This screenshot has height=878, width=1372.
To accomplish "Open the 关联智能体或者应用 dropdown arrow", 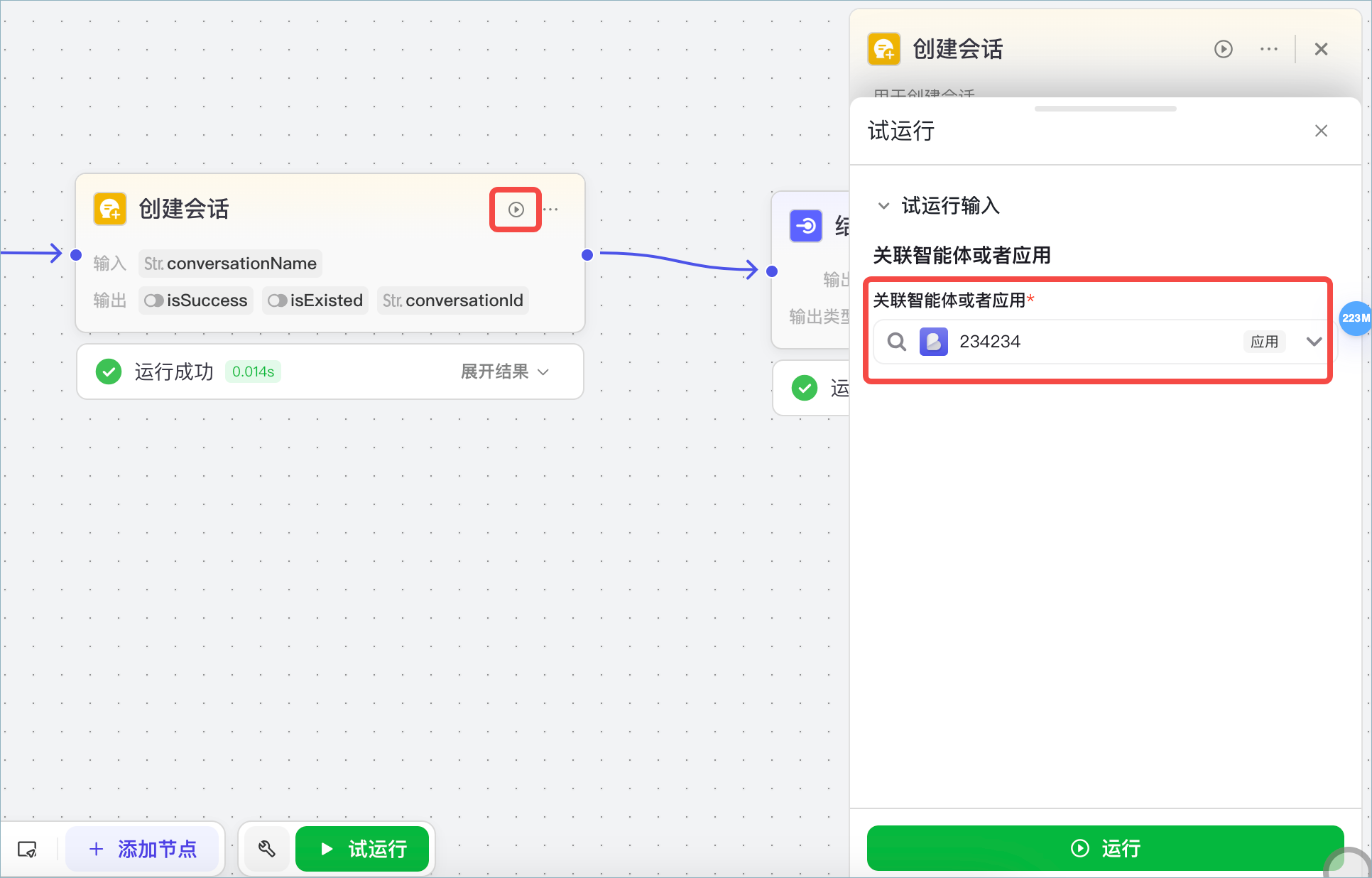I will pyautogui.click(x=1314, y=342).
